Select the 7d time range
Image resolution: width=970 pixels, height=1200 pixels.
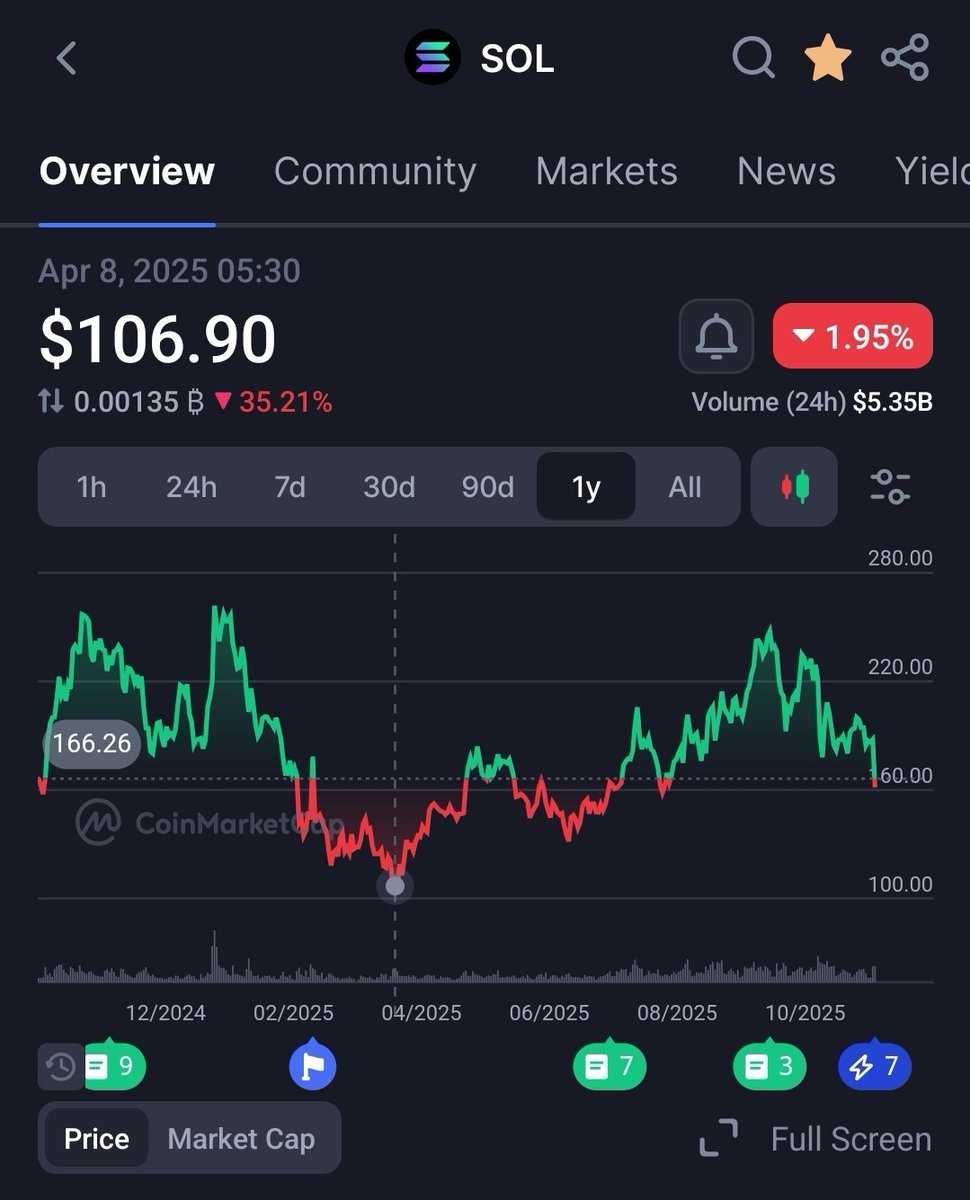(x=289, y=487)
